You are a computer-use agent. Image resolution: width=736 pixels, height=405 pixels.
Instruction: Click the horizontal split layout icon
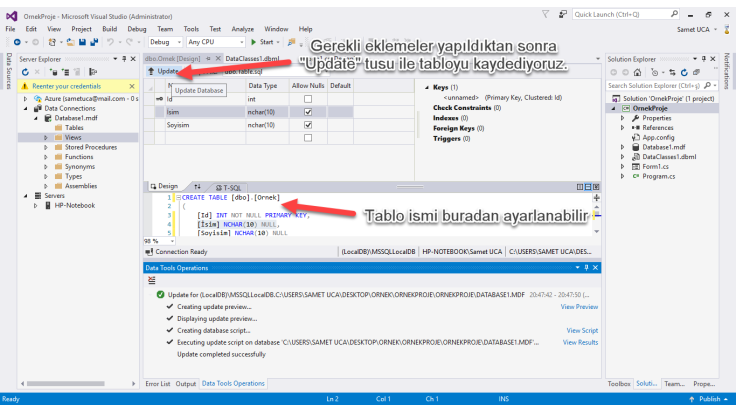[x=588, y=187]
